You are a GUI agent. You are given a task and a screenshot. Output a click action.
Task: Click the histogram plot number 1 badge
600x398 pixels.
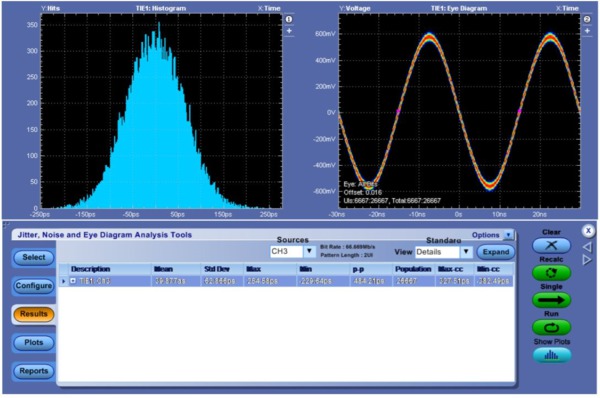289,19
